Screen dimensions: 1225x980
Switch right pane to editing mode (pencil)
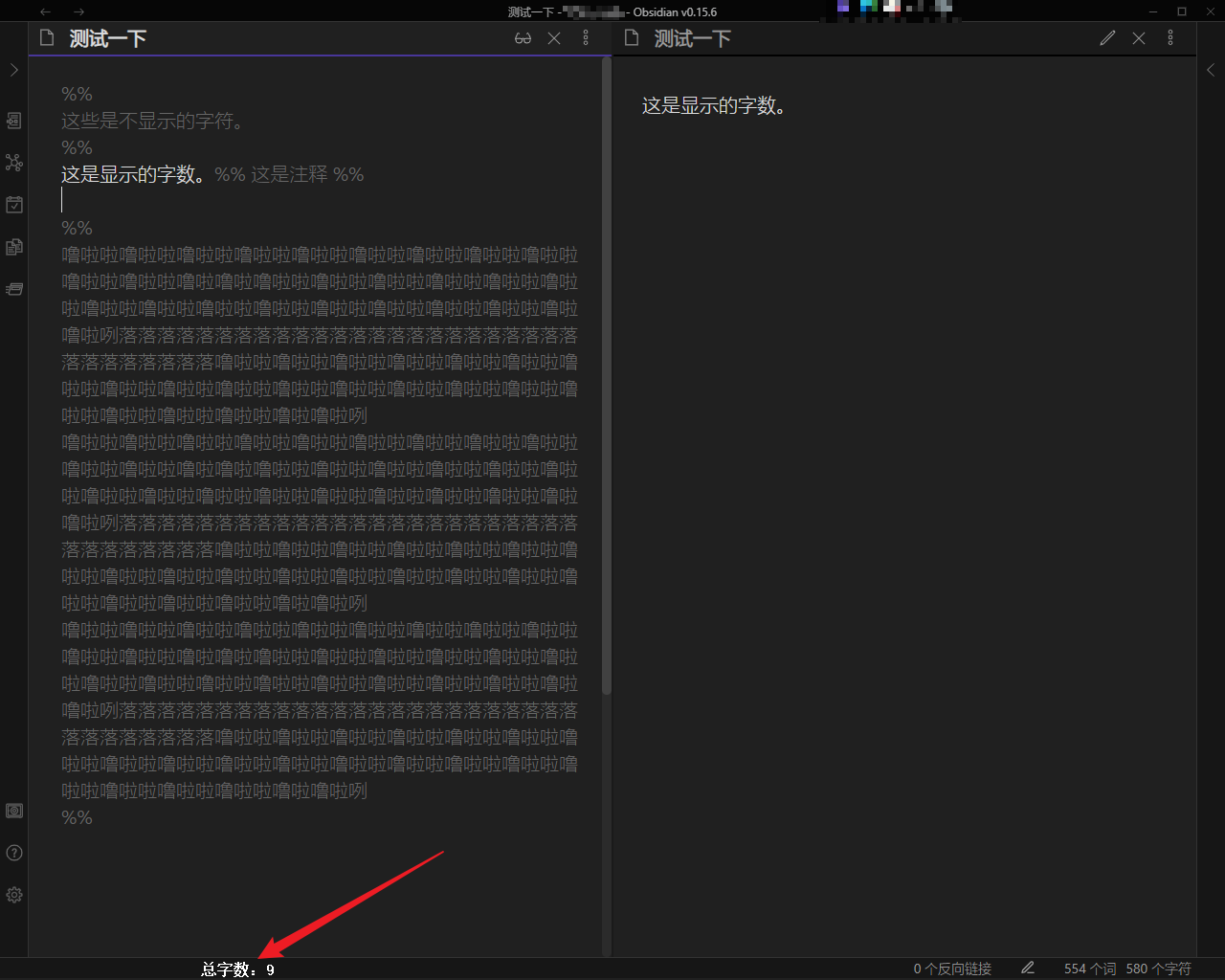(x=1107, y=38)
